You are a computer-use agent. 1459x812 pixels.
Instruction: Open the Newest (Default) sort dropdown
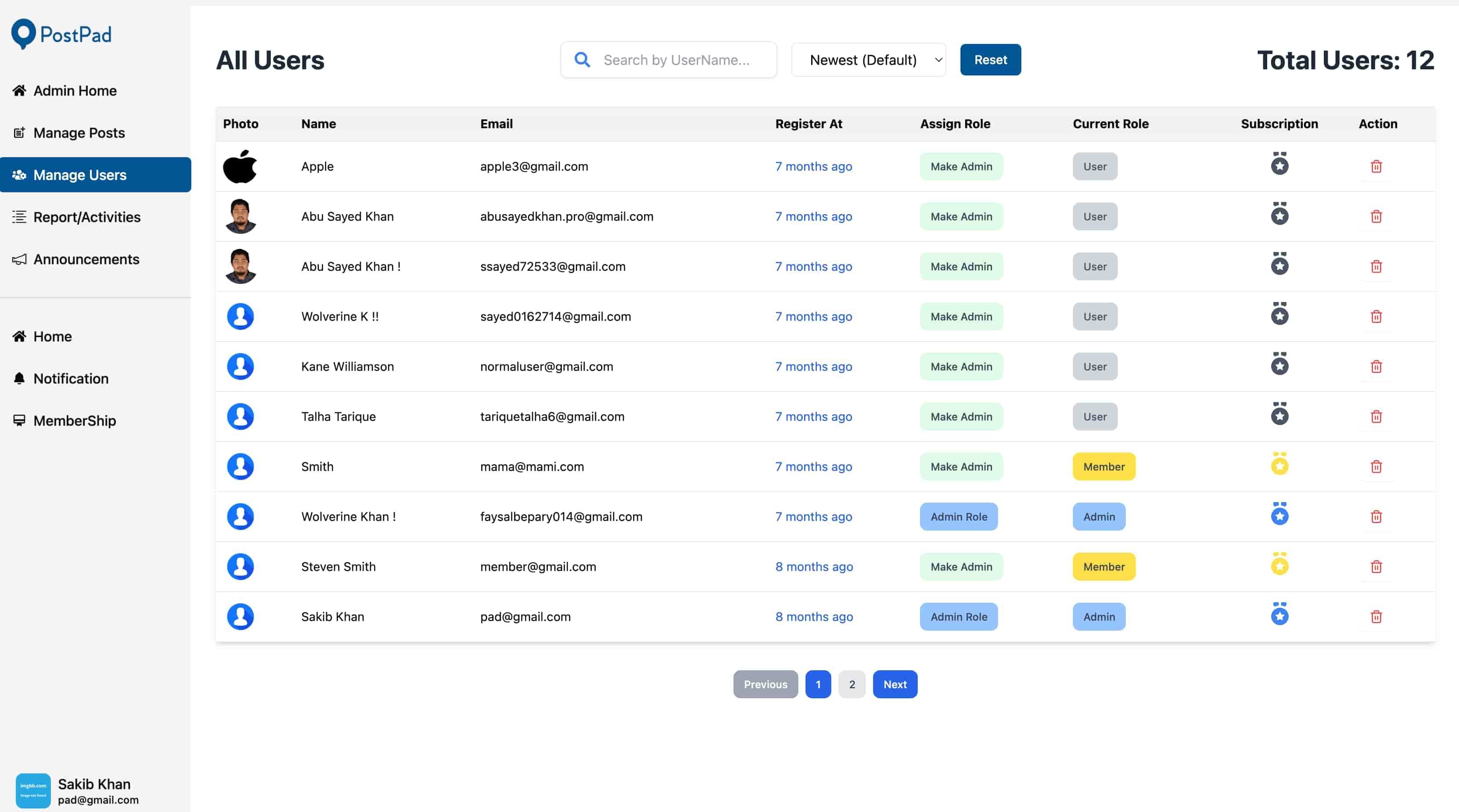pos(868,59)
